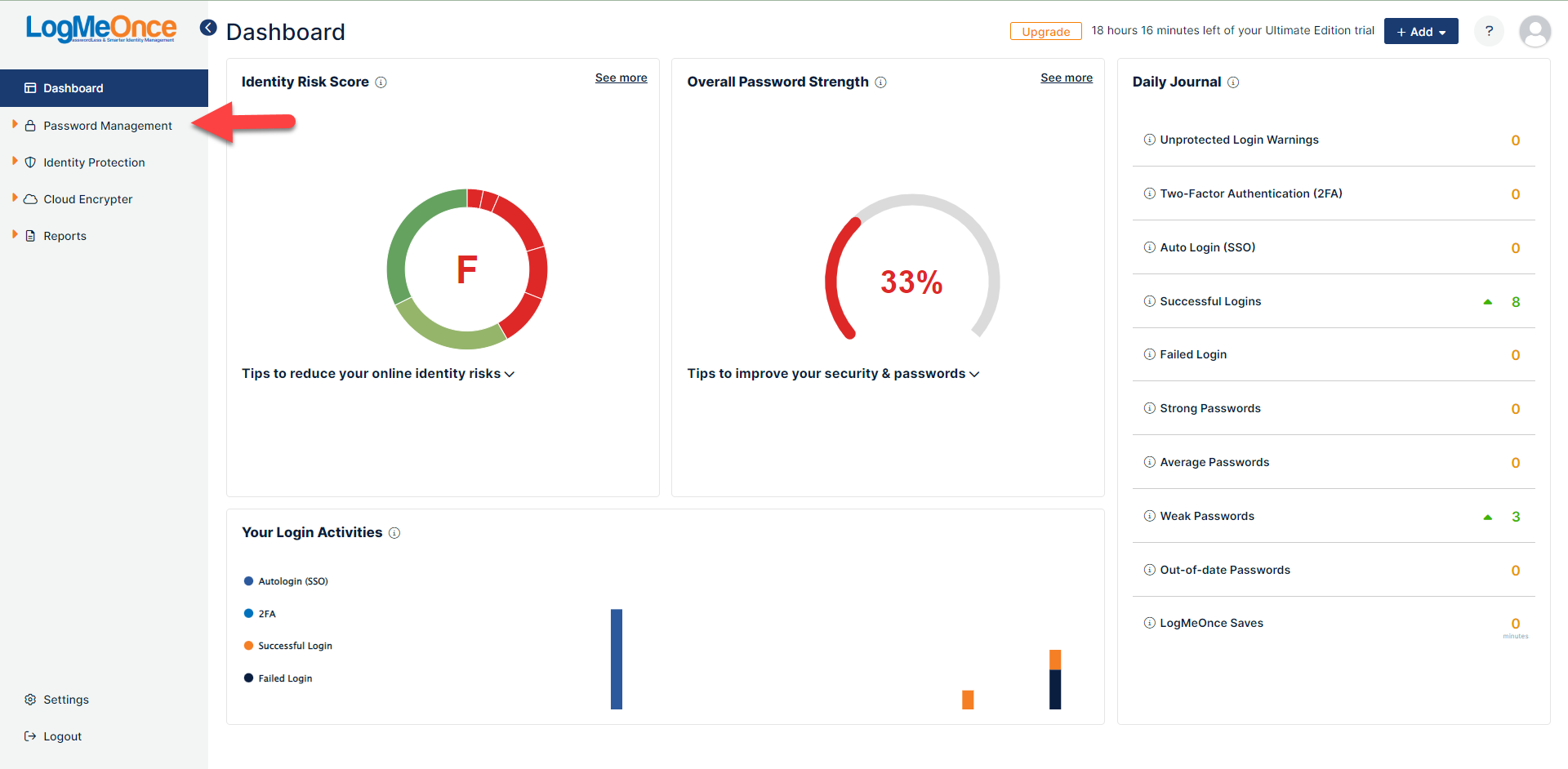Click info icon beside Failed Login
This screenshot has height=769, width=1568.
click(x=1150, y=354)
